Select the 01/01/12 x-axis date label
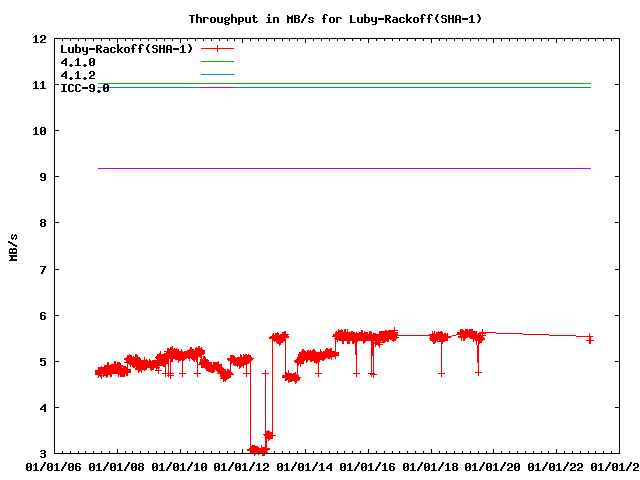Screen dimensions: 640x480 pos(243,467)
